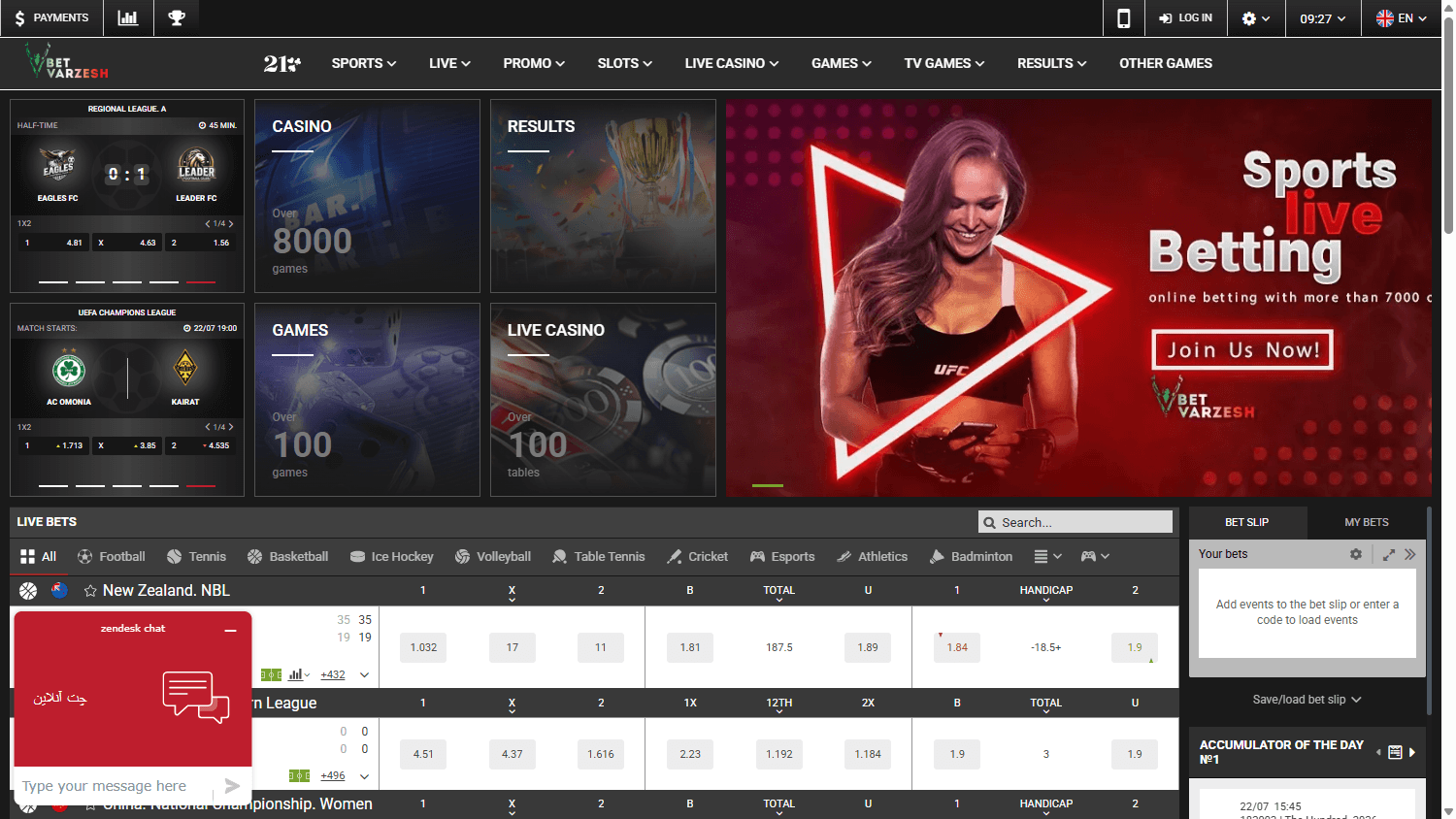The height and width of the screenshot is (819, 1456).
Task: Collapse bet slip with double-chevron icon
Action: [1410, 554]
